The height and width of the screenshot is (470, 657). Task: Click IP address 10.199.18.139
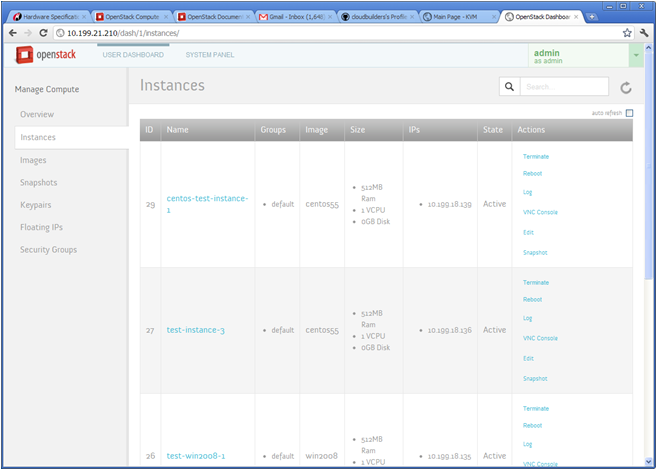[x=449, y=204]
